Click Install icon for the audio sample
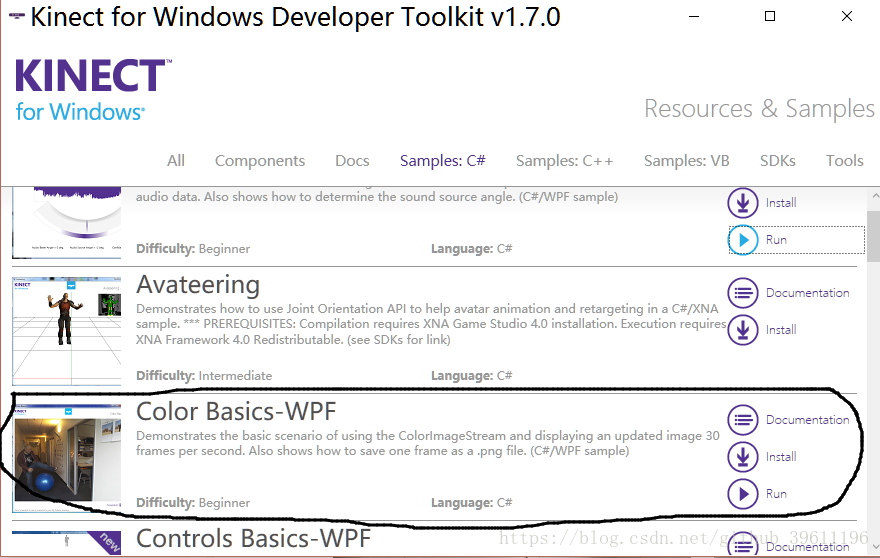The image size is (880, 558). pos(742,203)
